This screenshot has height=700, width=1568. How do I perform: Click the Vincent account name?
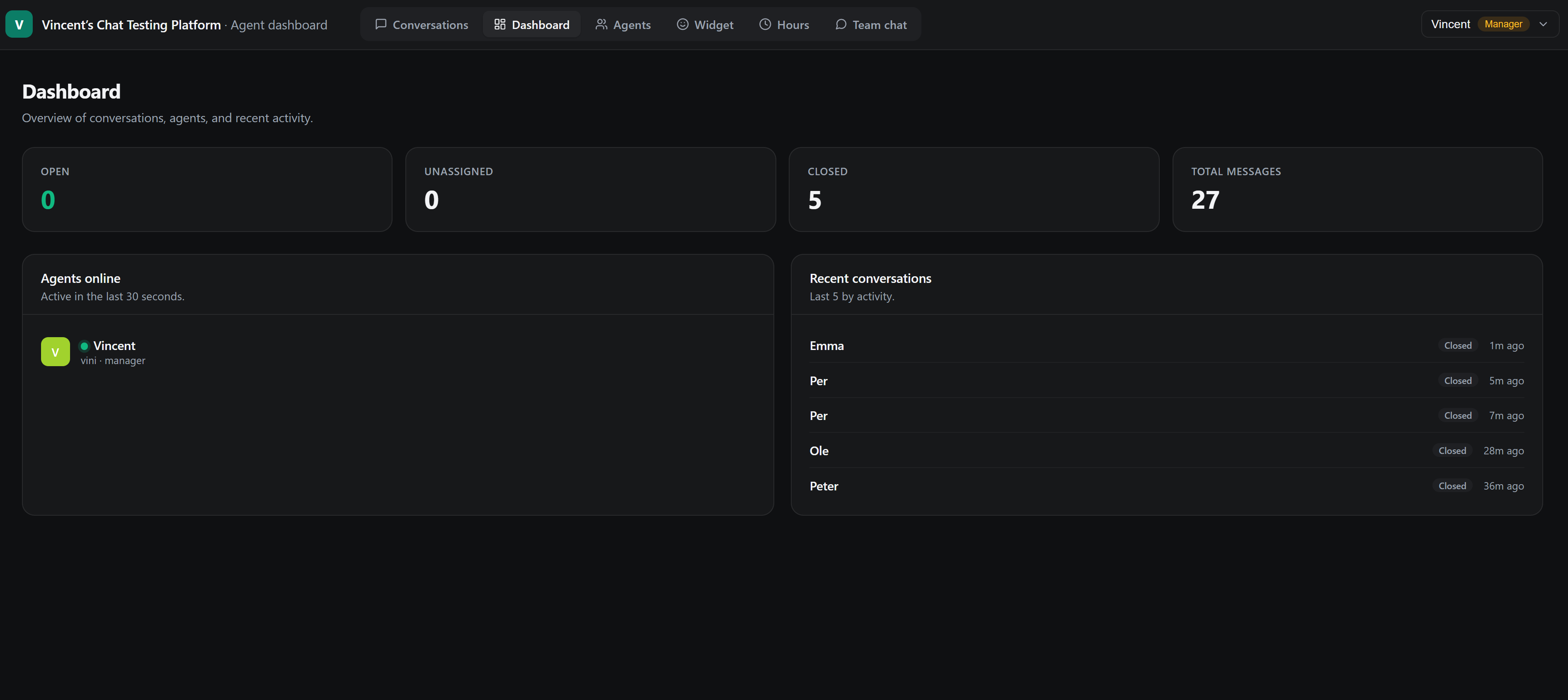1450,24
